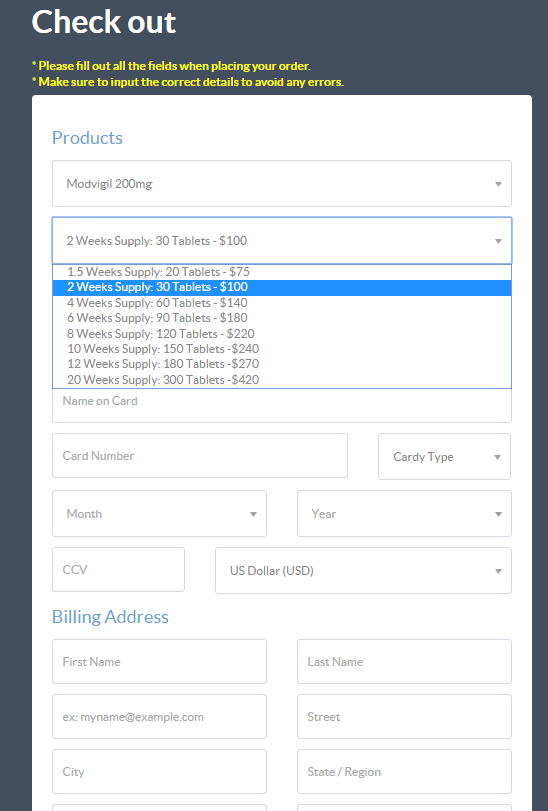Select the email address input field
Screen dimensions: 548x811
[x=159, y=716]
